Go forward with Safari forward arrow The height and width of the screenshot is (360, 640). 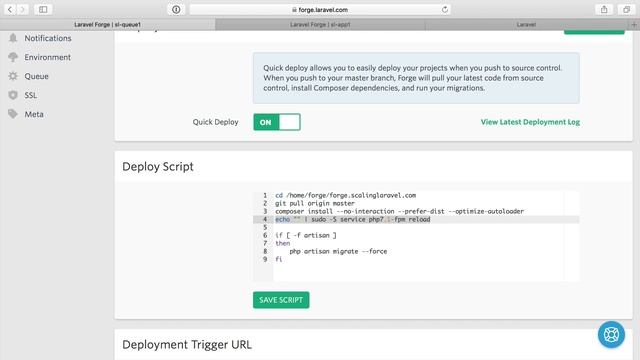click(x=22, y=9)
